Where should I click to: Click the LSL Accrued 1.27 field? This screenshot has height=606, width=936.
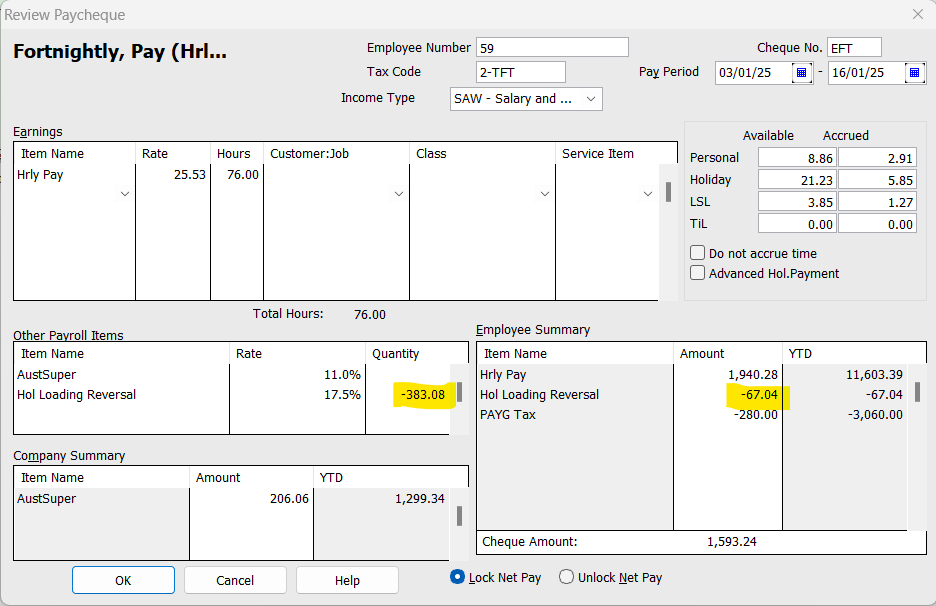point(877,202)
